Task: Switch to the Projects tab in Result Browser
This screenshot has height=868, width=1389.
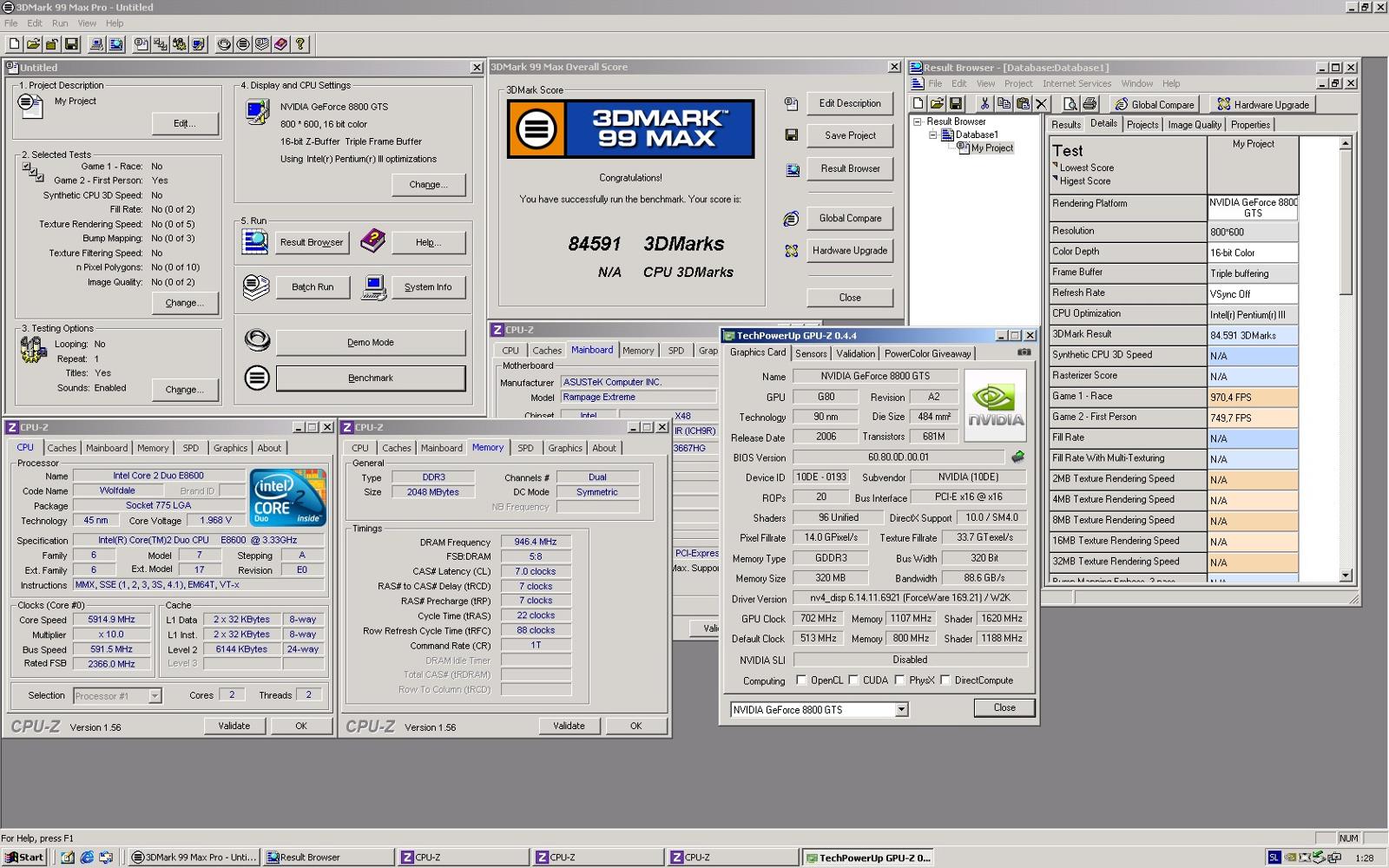Action: pyautogui.click(x=1142, y=125)
